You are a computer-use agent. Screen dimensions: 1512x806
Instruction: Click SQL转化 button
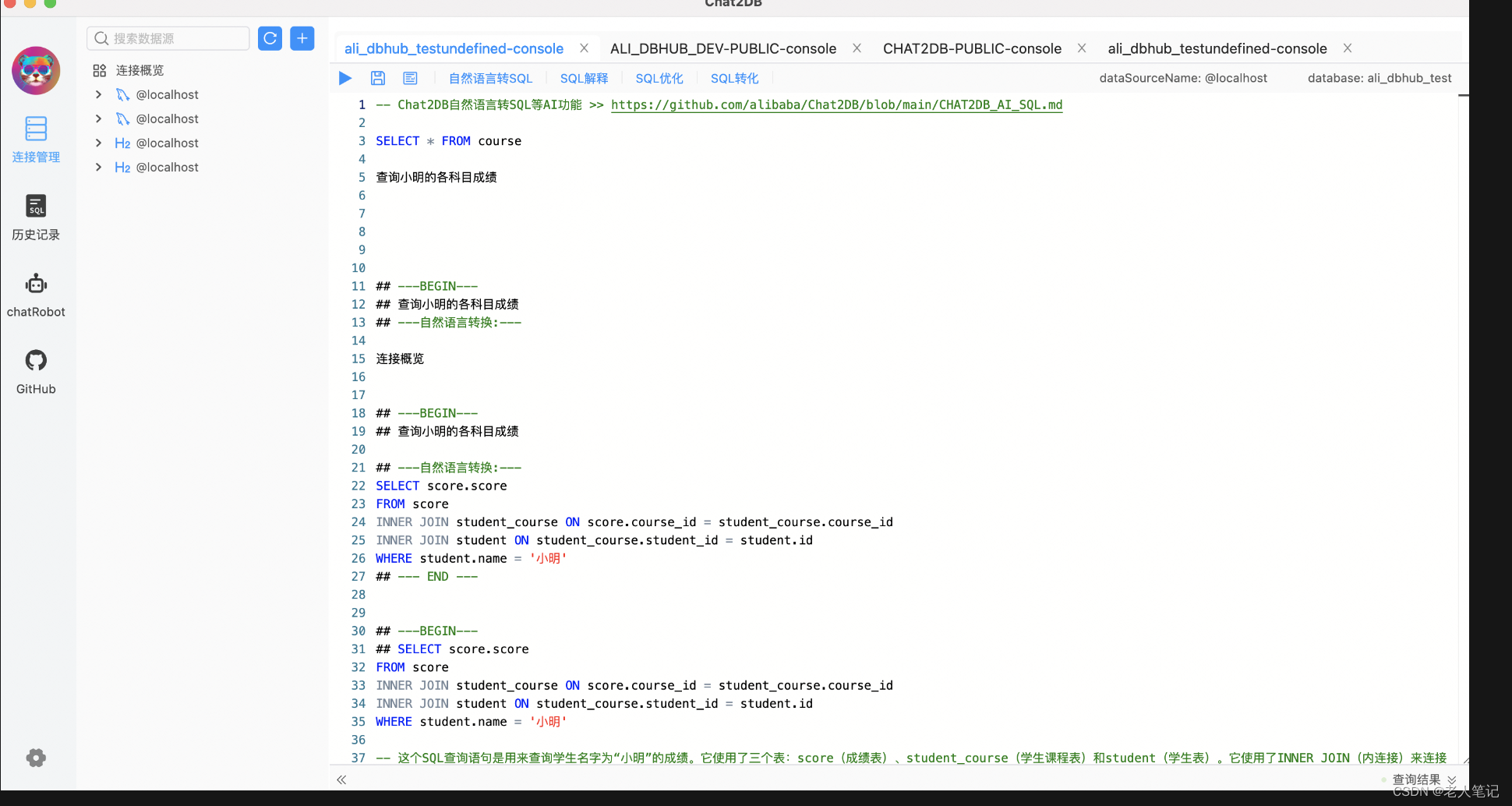[734, 78]
